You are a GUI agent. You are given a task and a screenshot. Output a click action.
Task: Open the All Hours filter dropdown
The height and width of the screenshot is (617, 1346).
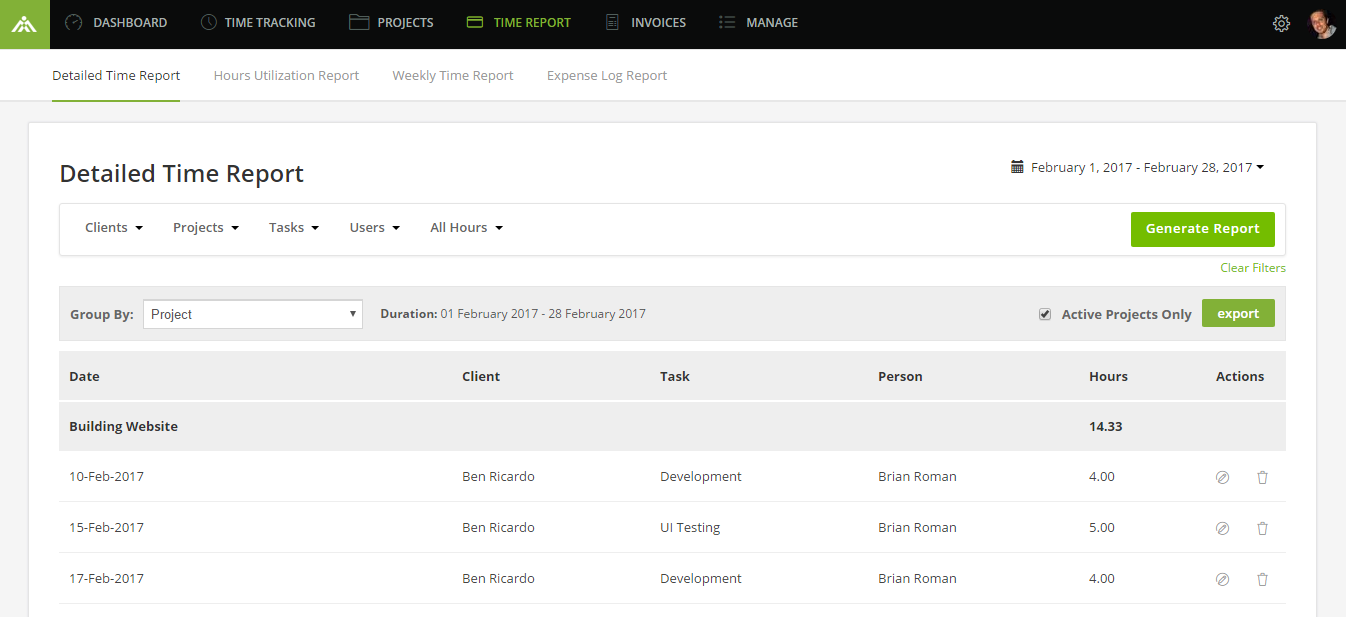(x=467, y=227)
